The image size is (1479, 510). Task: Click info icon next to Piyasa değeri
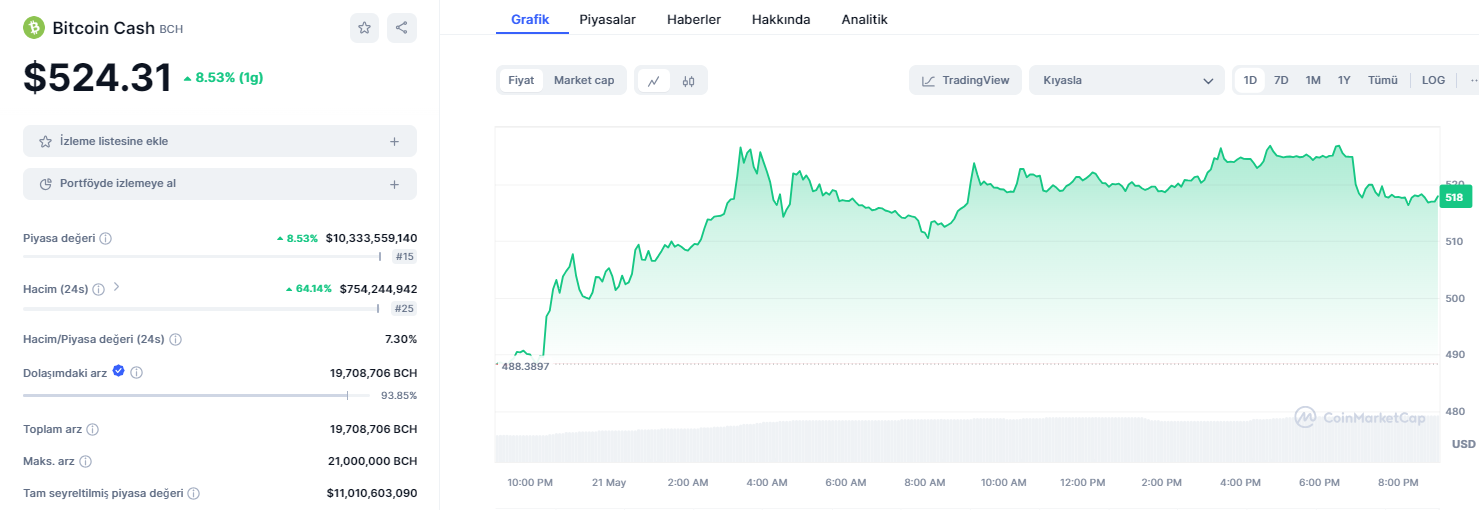click(x=106, y=239)
